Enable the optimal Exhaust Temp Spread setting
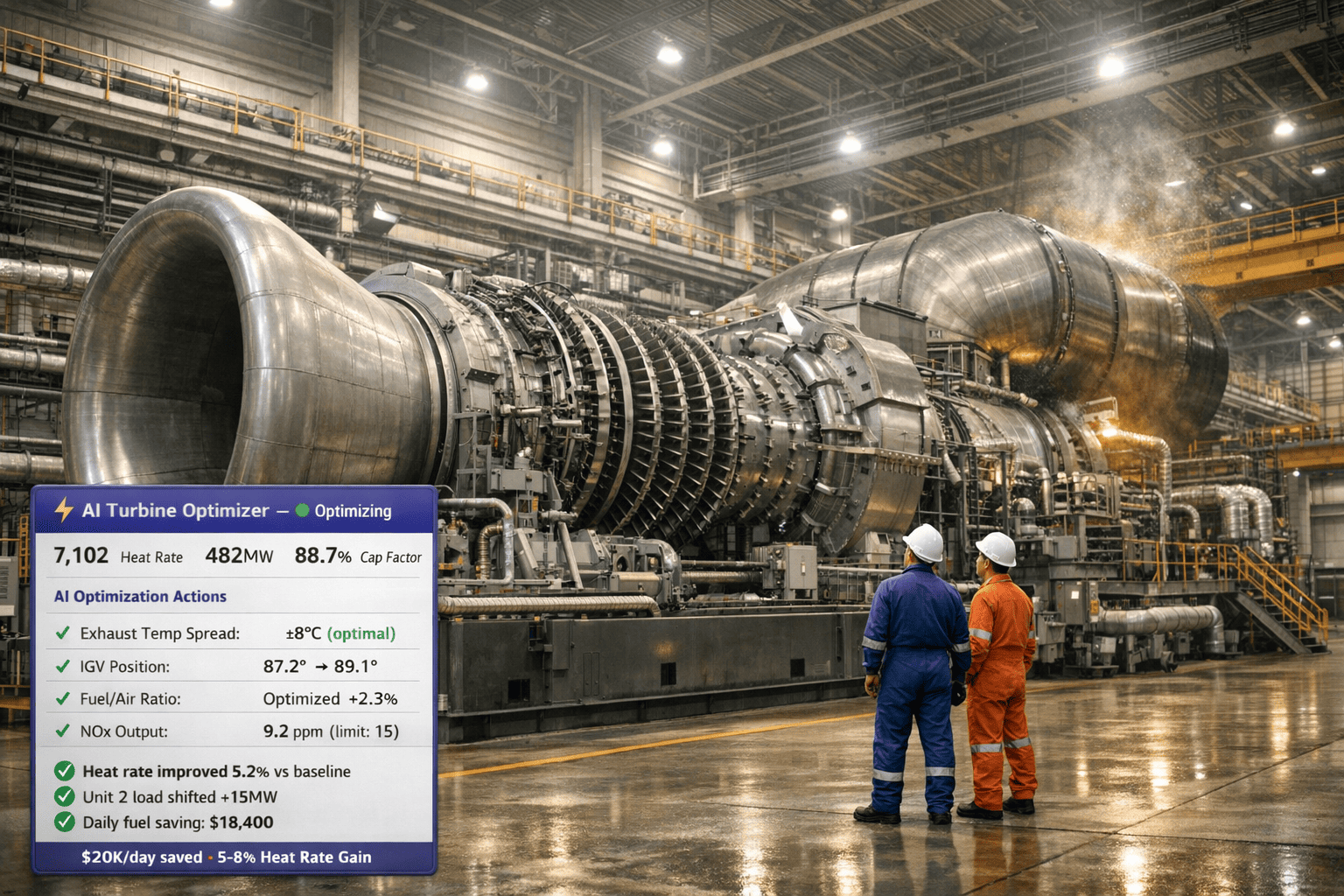The width and height of the screenshot is (1344, 896). (360, 633)
